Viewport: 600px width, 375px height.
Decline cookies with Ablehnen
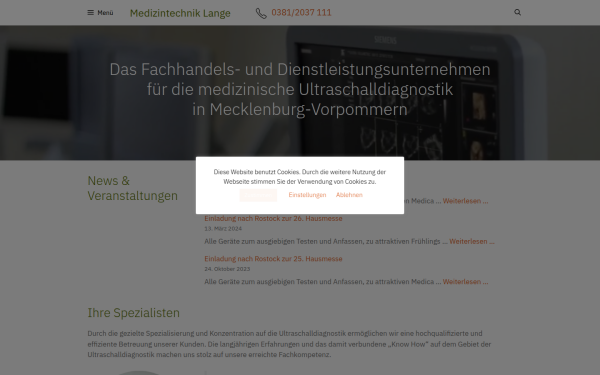point(349,195)
